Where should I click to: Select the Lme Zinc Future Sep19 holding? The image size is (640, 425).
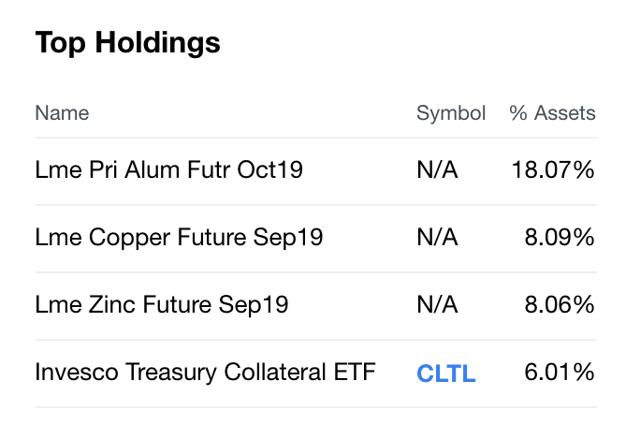coord(161,305)
